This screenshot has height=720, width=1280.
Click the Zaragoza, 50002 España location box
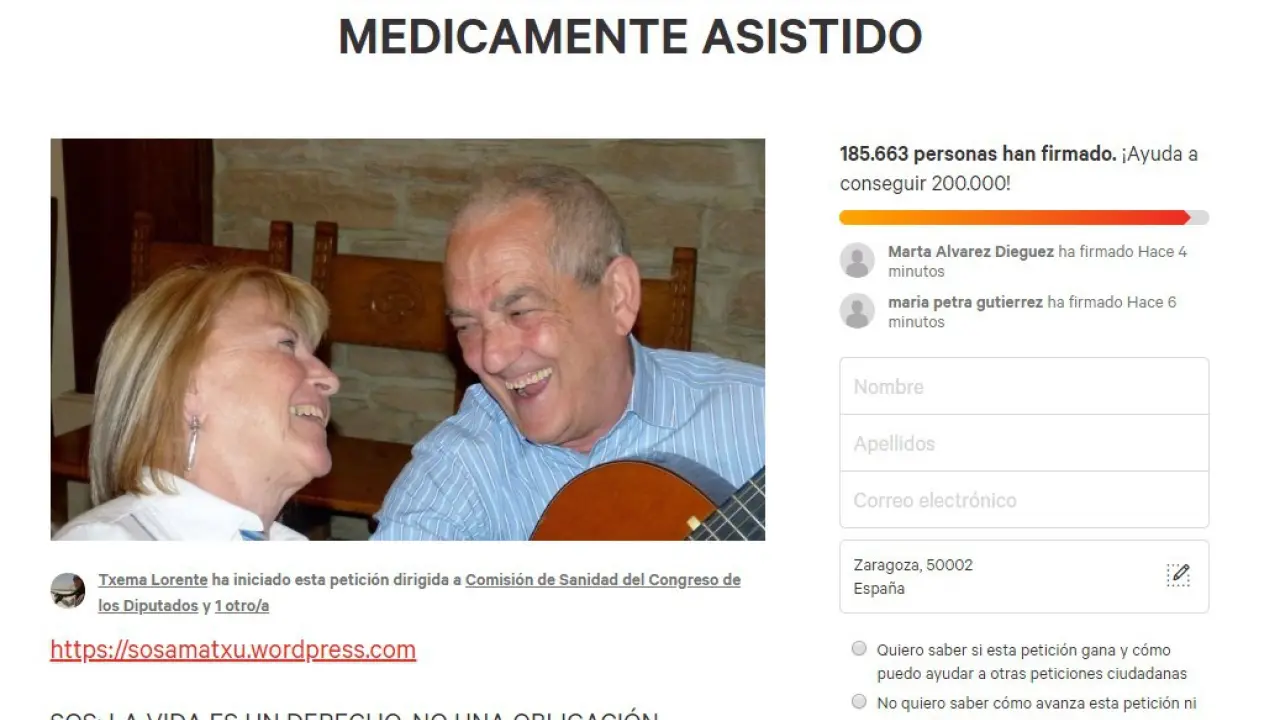[1024, 577]
